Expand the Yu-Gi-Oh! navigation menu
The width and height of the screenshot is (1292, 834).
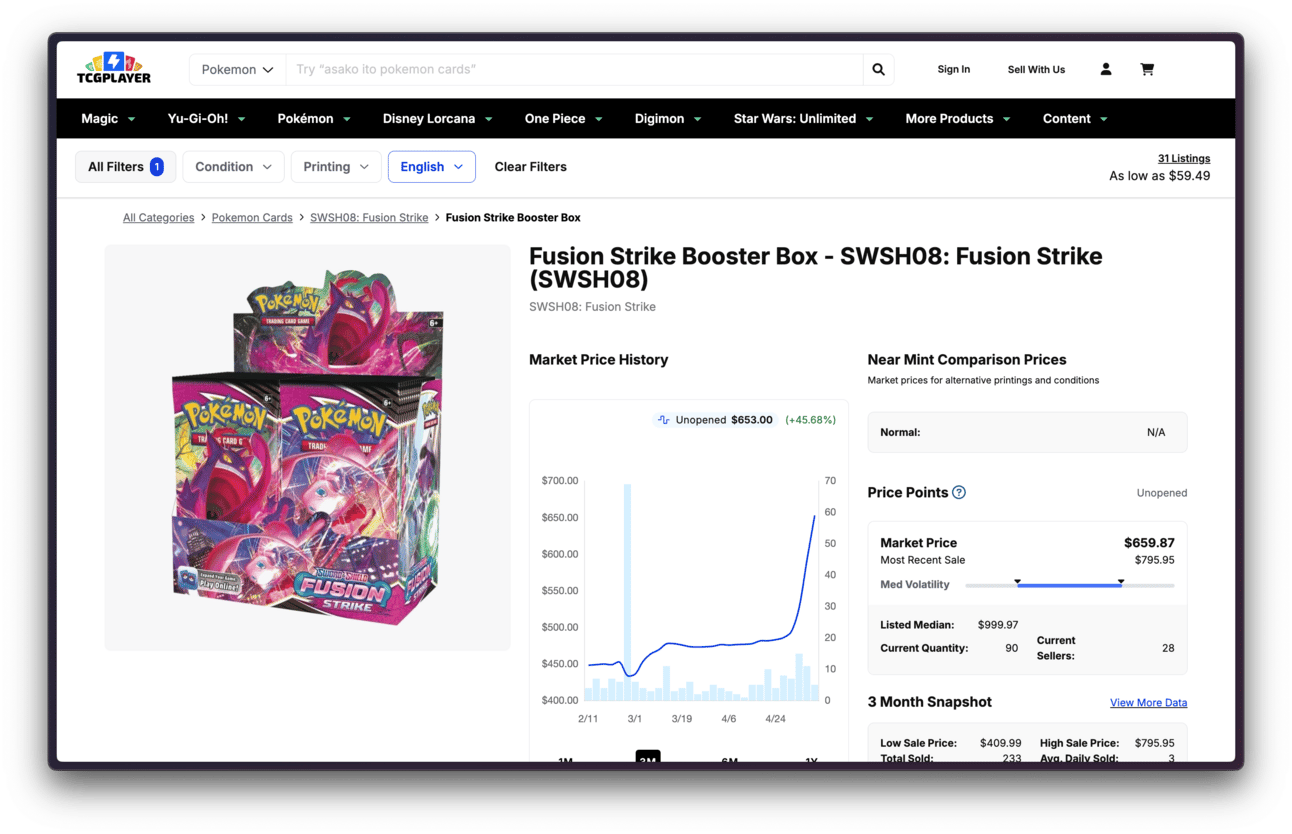coord(206,118)
